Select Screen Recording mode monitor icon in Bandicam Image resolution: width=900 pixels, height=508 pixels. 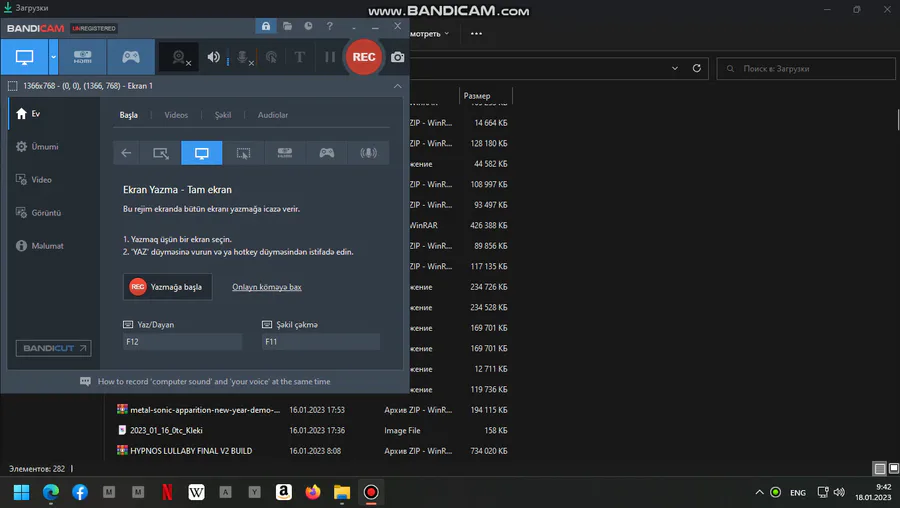click(x=24, y=57)
